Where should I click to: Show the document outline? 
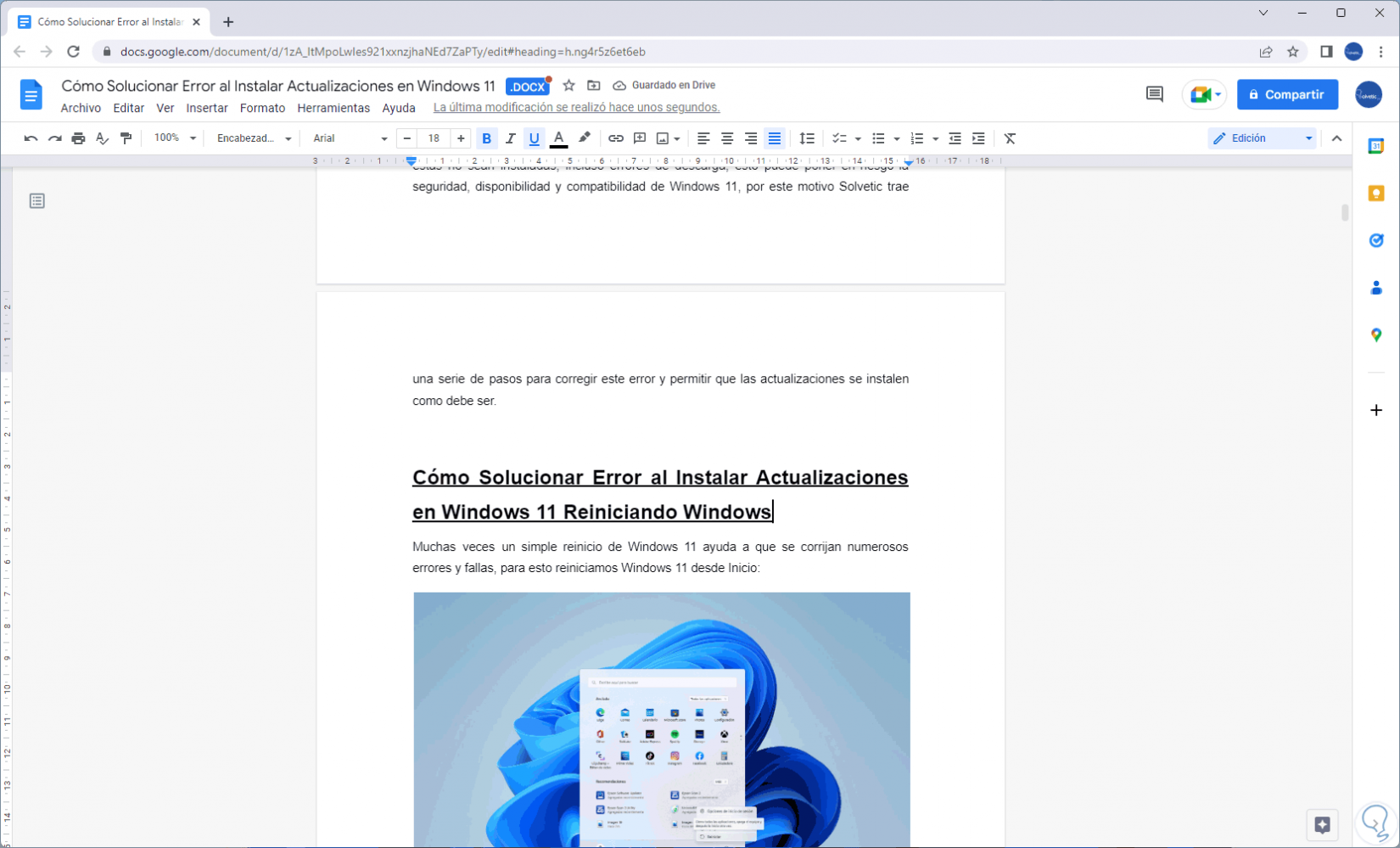click(37, 201)
